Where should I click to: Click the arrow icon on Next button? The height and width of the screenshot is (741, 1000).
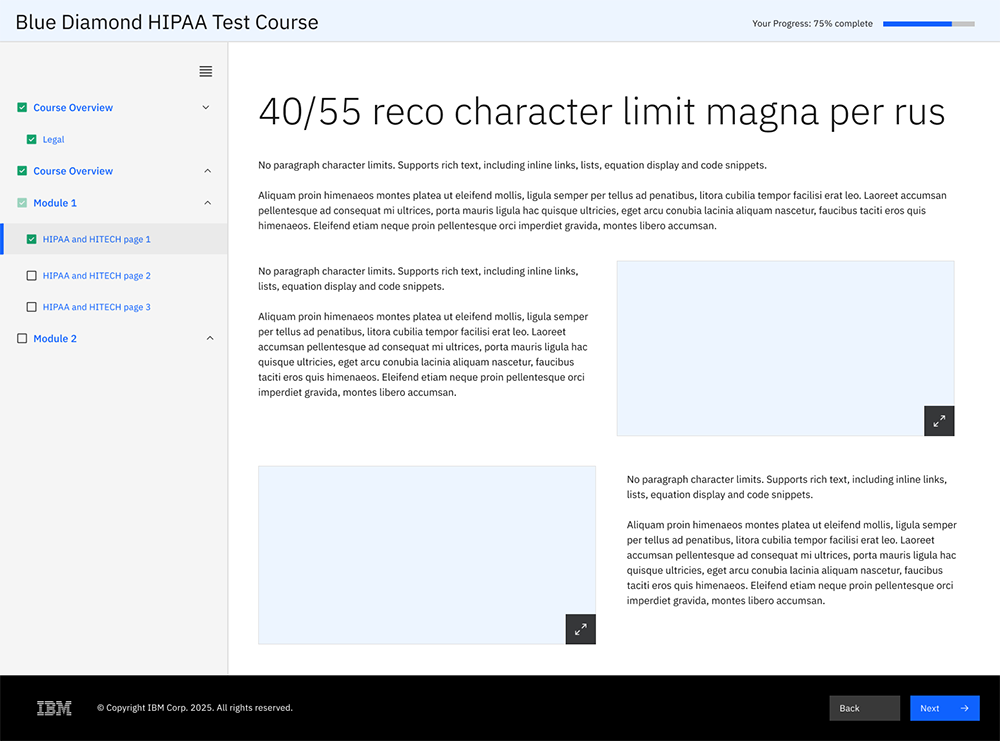(964, 708)
